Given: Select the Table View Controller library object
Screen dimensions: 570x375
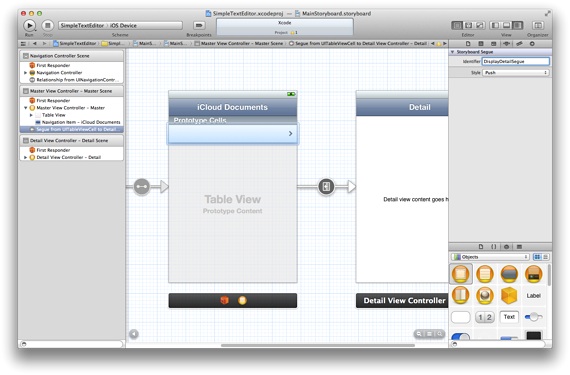Looking at the screenshot, I should 484,274.
